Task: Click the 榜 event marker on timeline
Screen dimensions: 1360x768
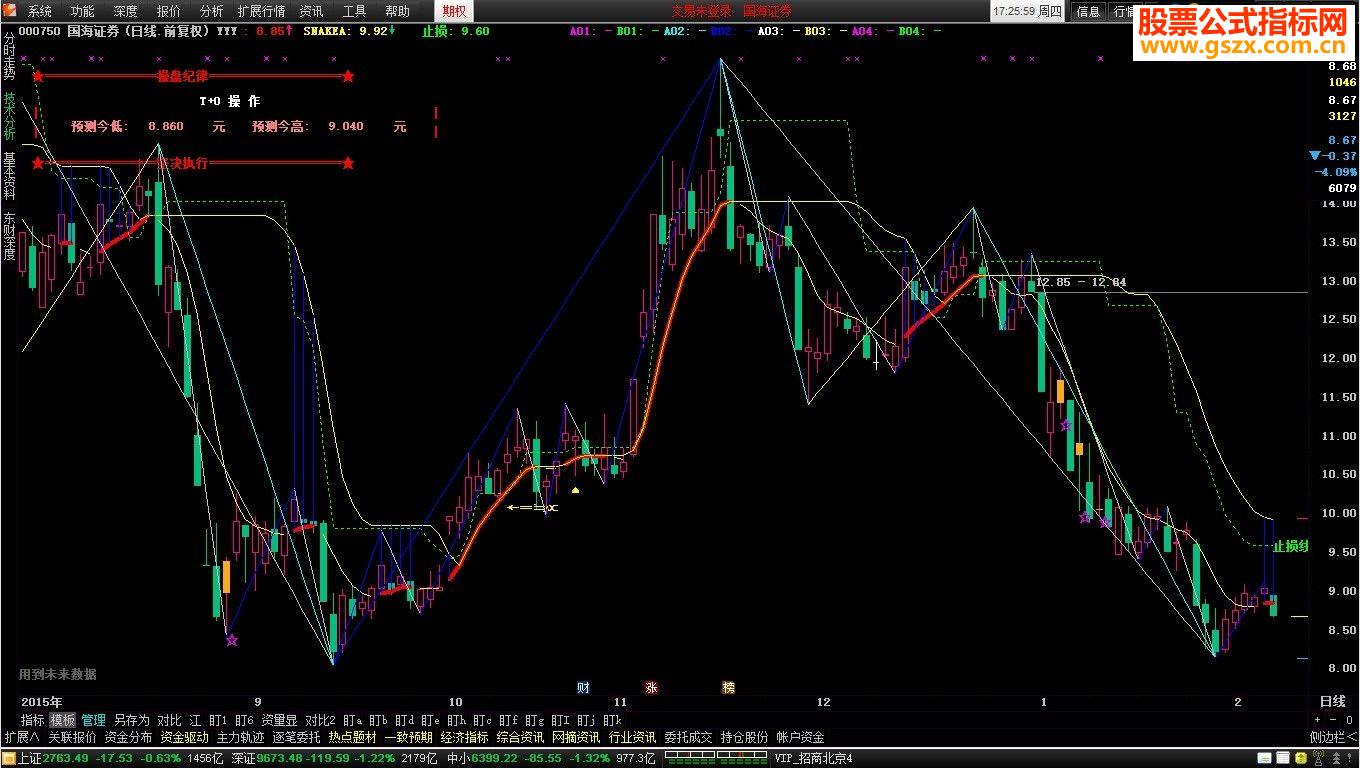Action: point(728,688)
